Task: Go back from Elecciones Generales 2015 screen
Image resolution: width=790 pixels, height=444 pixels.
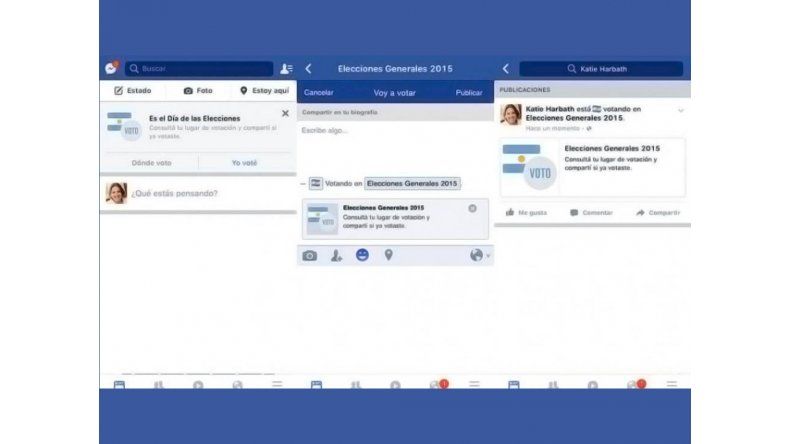Action: pyautogui.click(x=308, y=69)
